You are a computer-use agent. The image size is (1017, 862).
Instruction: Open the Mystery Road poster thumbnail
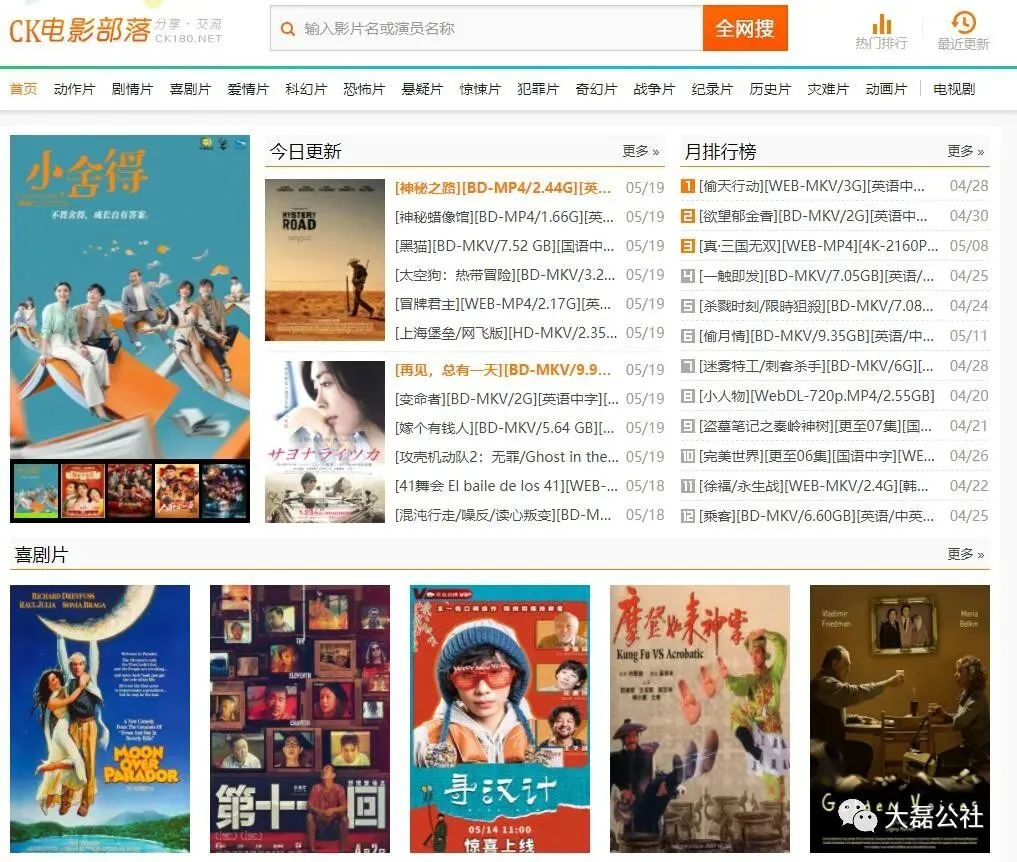[325, 260]
